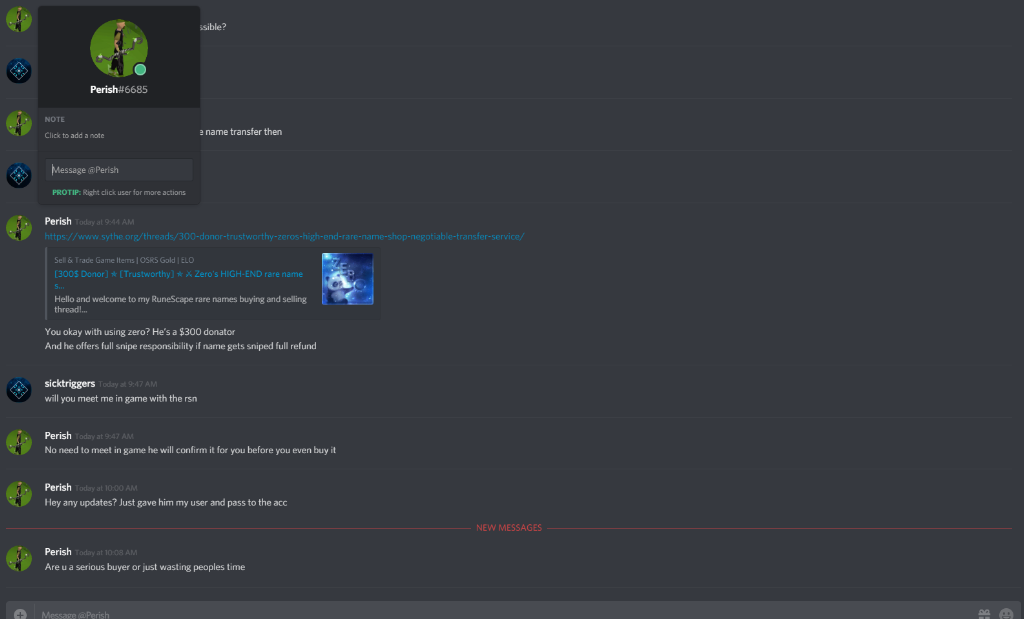The height and width of the screenshot is (619, 1024).
Task: Click Perish avatar next to sythe.org link message
Action: (19, 228)
